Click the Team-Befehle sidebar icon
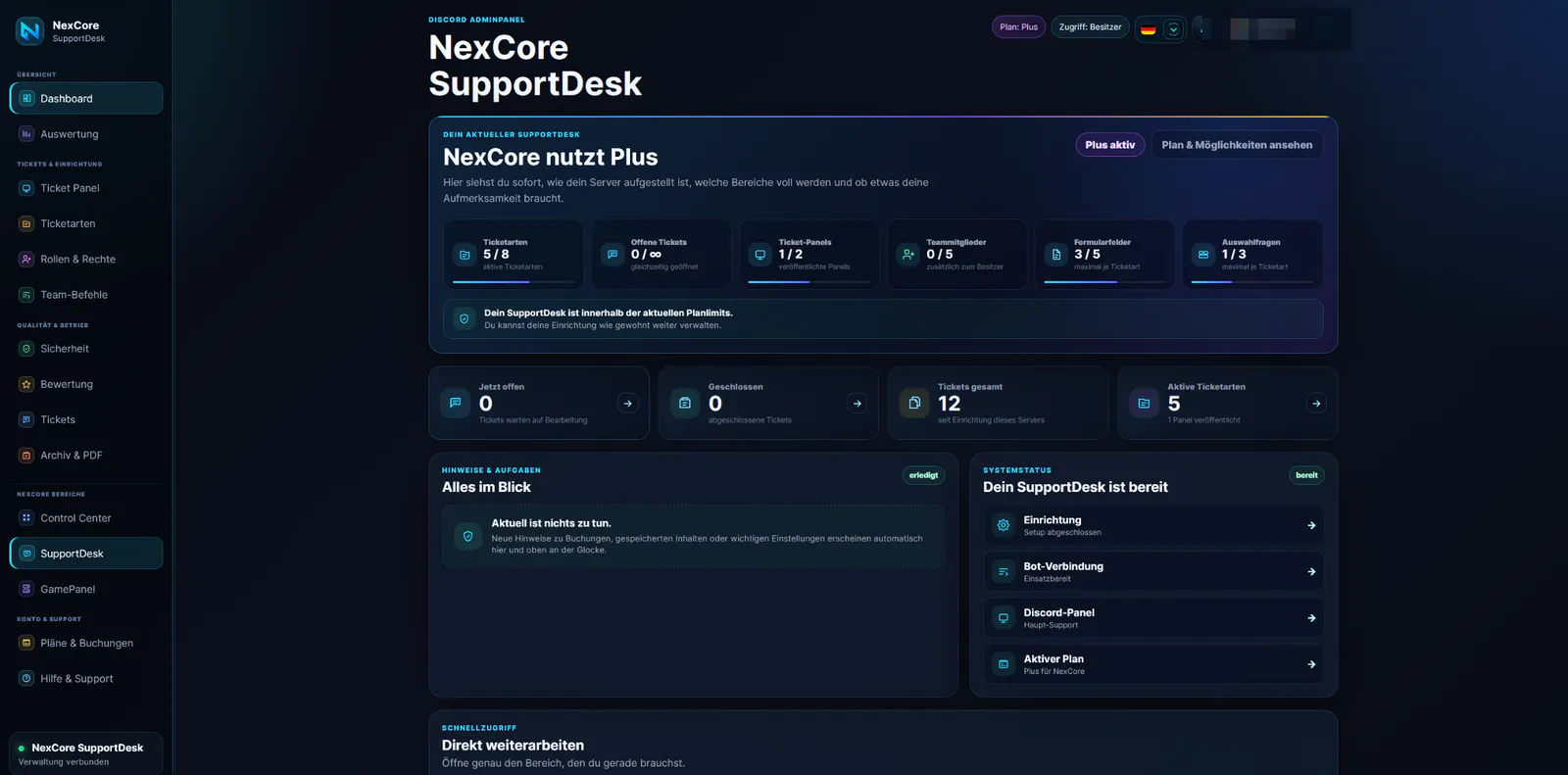This screenshot has width=1568, height=775. [x=26, y=295]
